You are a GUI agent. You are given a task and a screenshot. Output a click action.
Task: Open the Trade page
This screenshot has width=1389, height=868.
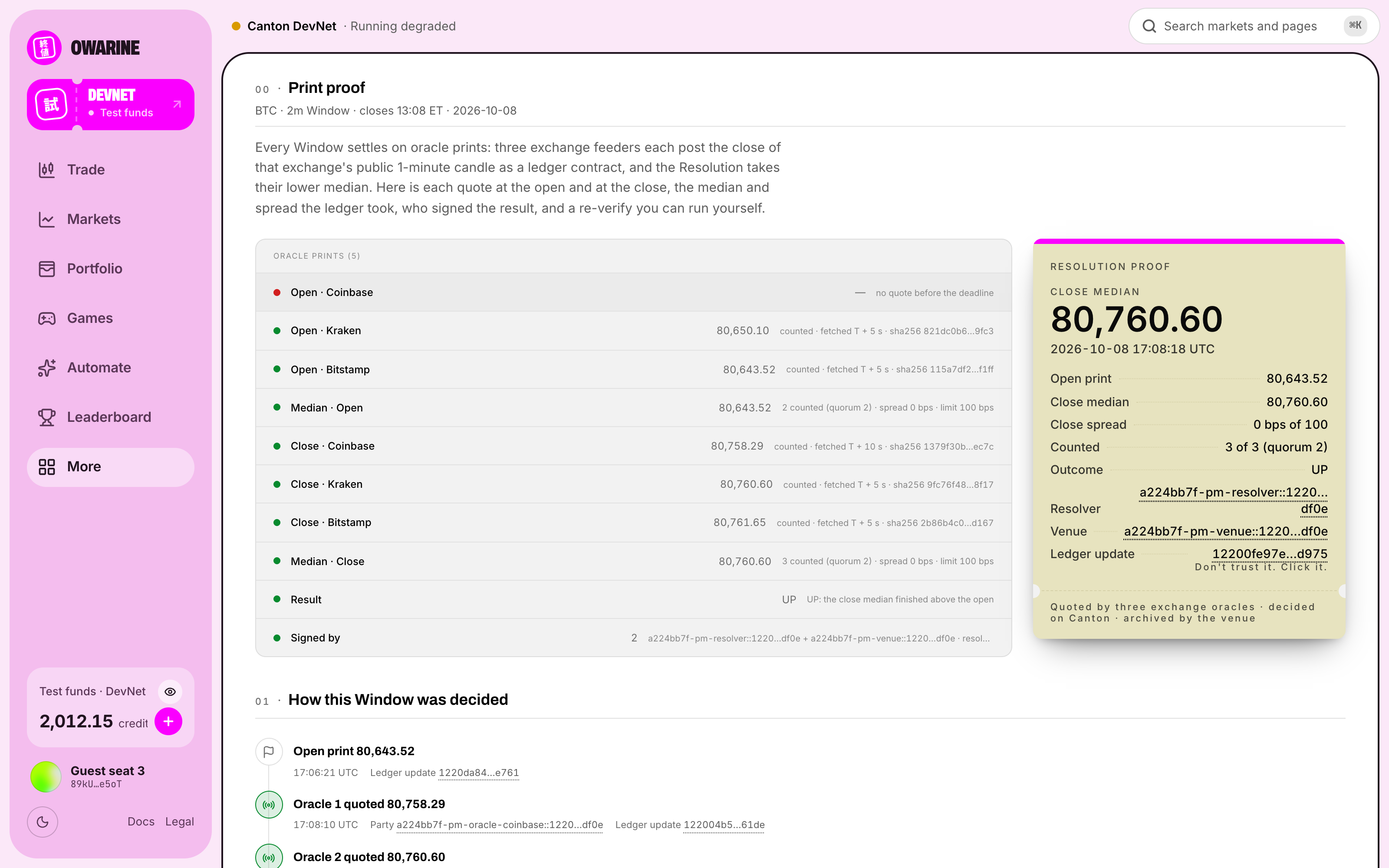[110, 169]
